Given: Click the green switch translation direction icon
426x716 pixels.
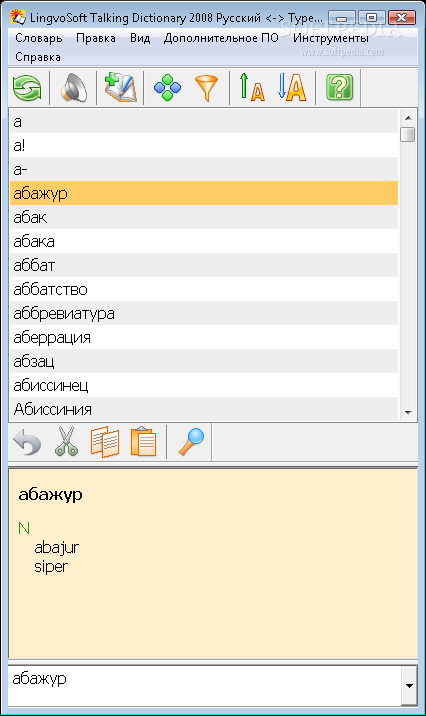Looking at the screenshot, I should (x=27, y=88).
